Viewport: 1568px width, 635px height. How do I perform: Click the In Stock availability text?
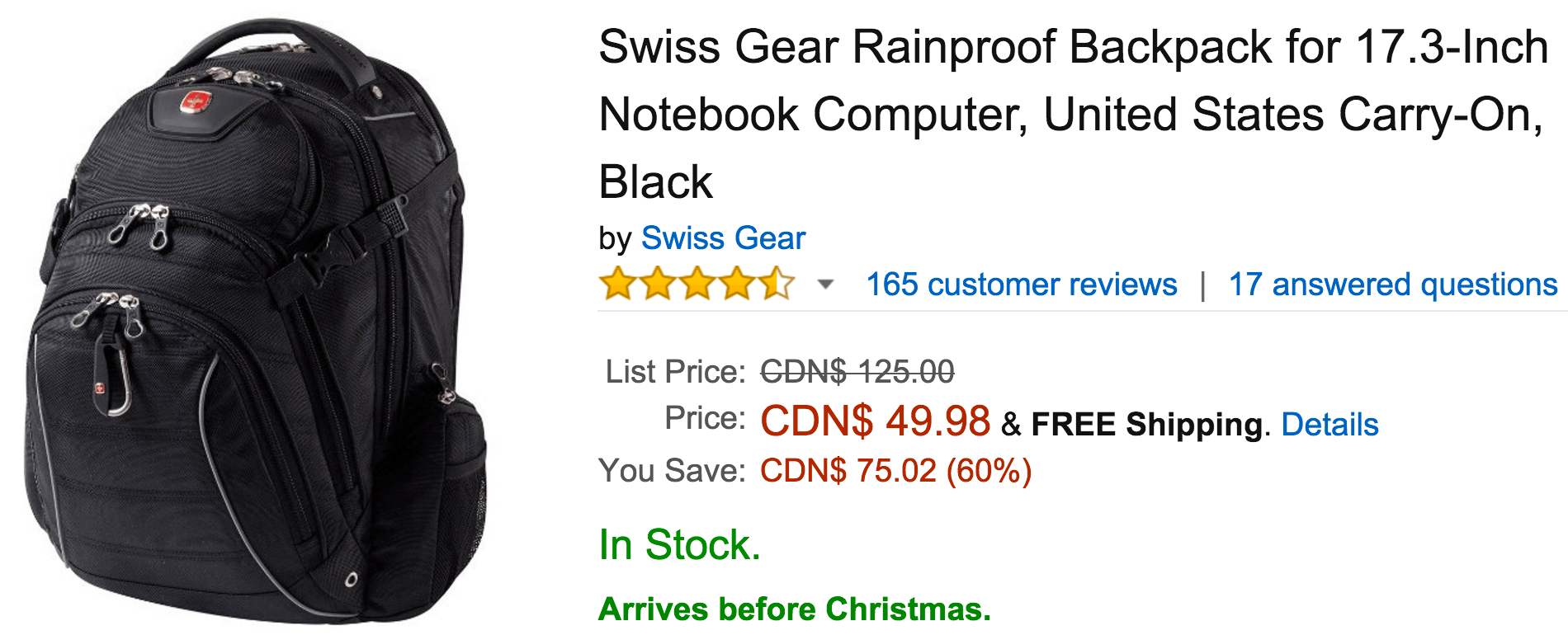(678, 543)
